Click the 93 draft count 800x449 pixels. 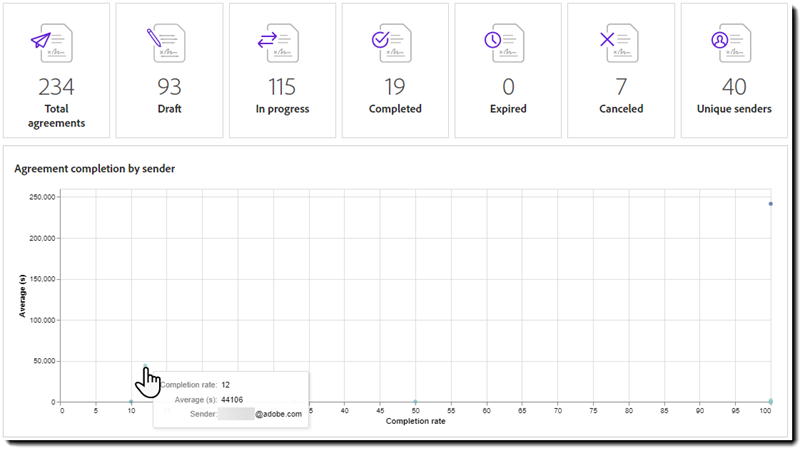169,87
